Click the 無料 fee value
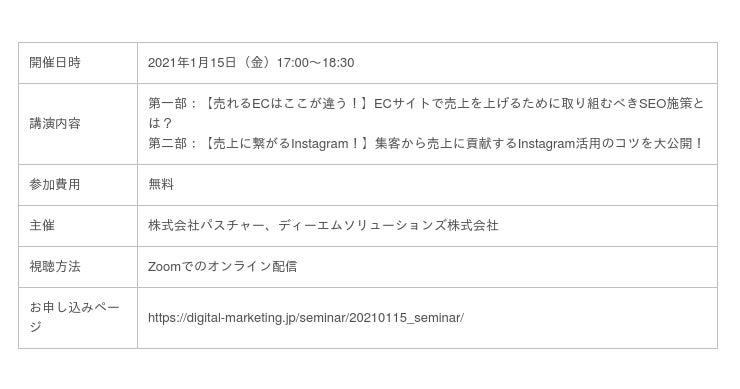The height and width of the screenshot is (389, 740). tap(161, 185)
